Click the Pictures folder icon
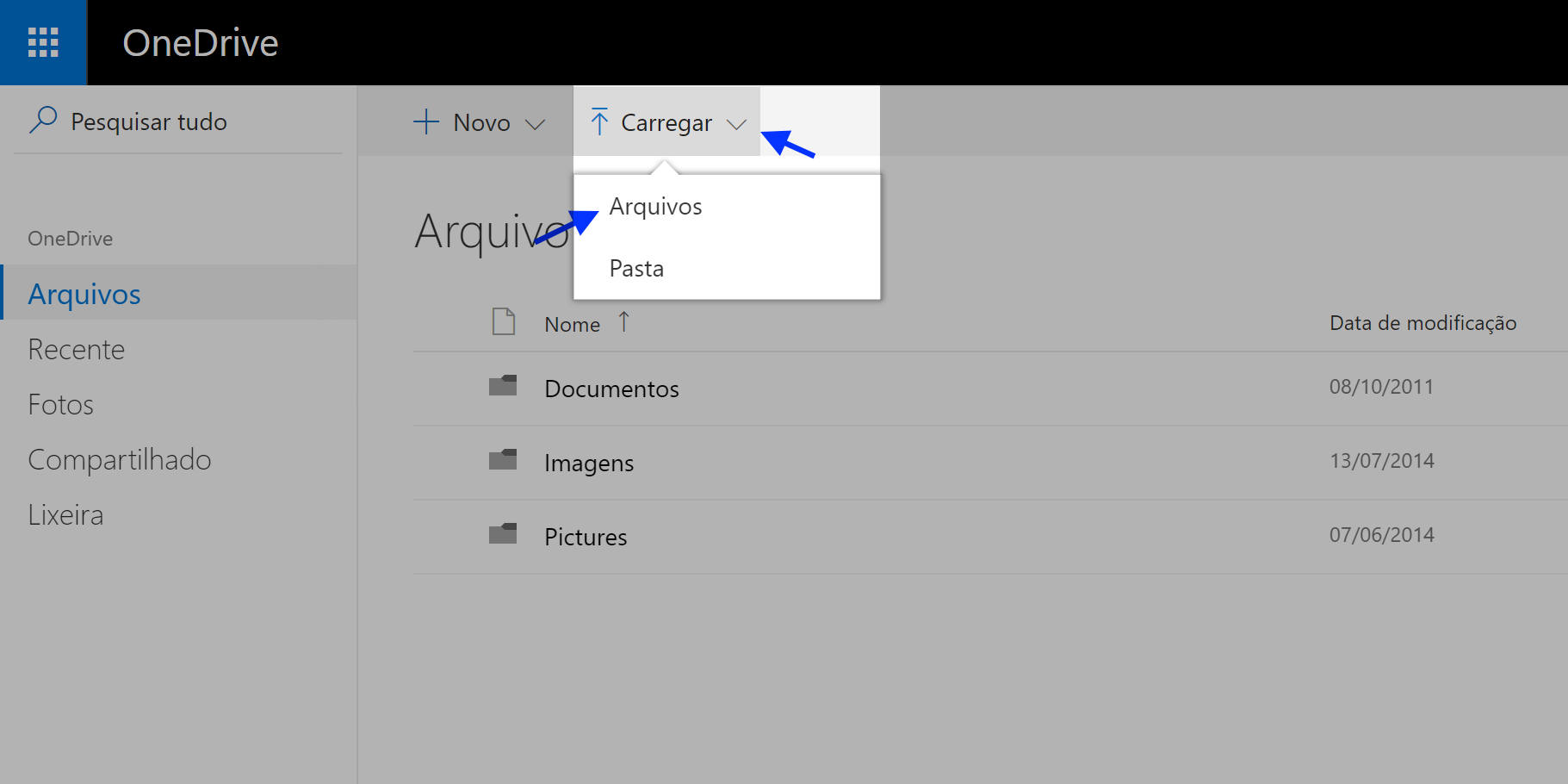This screenshot has height=784, width=1568. (x=503, y=533)
